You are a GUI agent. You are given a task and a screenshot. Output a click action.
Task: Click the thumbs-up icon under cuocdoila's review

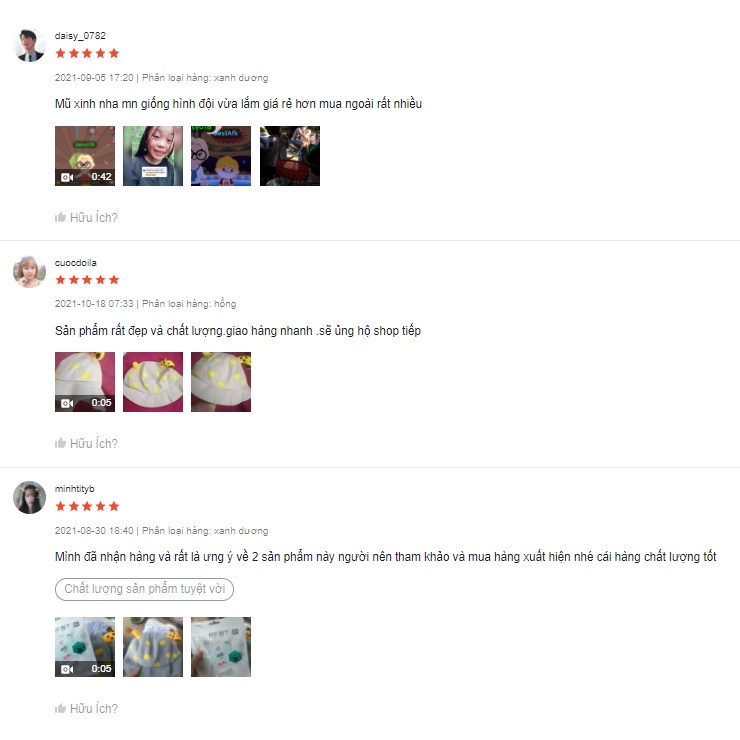point(60,443)
